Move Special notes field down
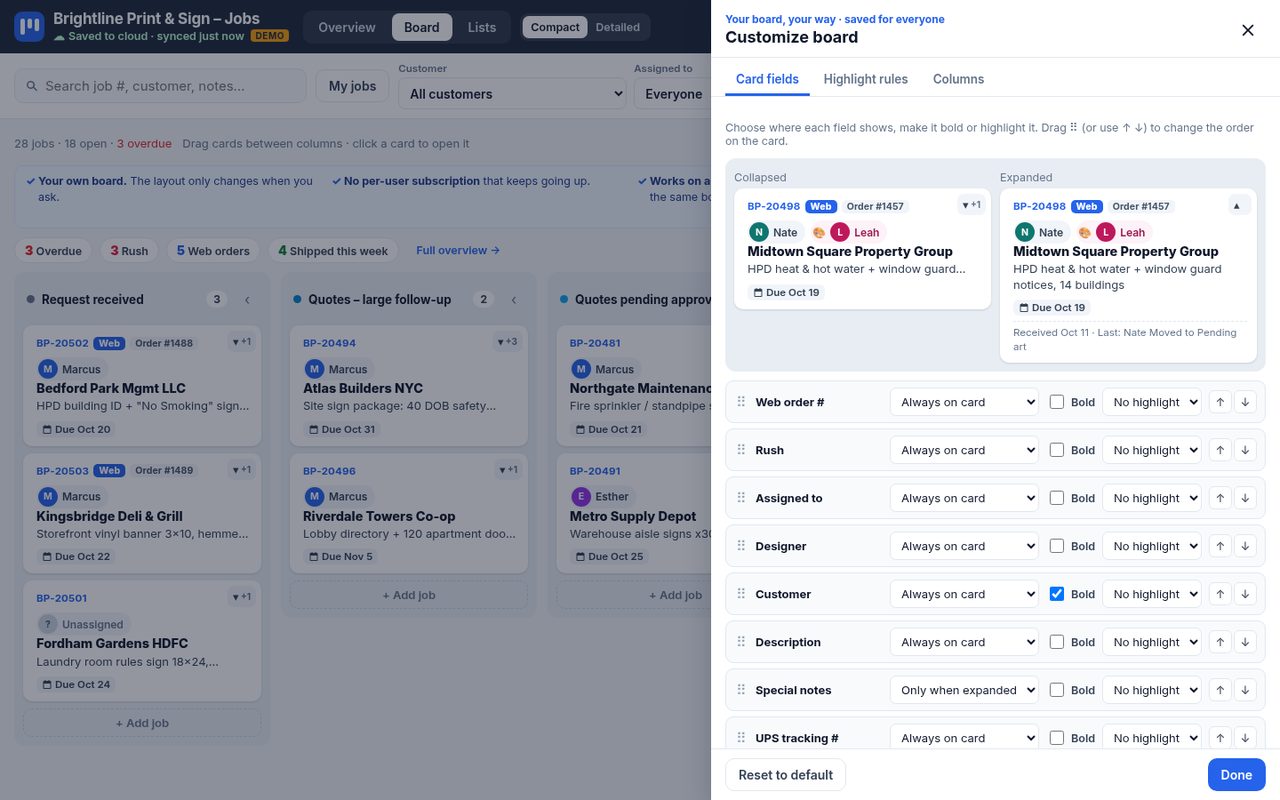 point(1245,690)
